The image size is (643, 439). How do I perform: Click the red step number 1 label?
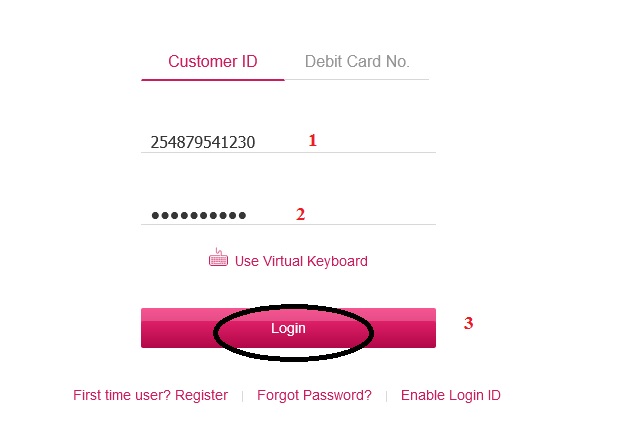(312, 141)
